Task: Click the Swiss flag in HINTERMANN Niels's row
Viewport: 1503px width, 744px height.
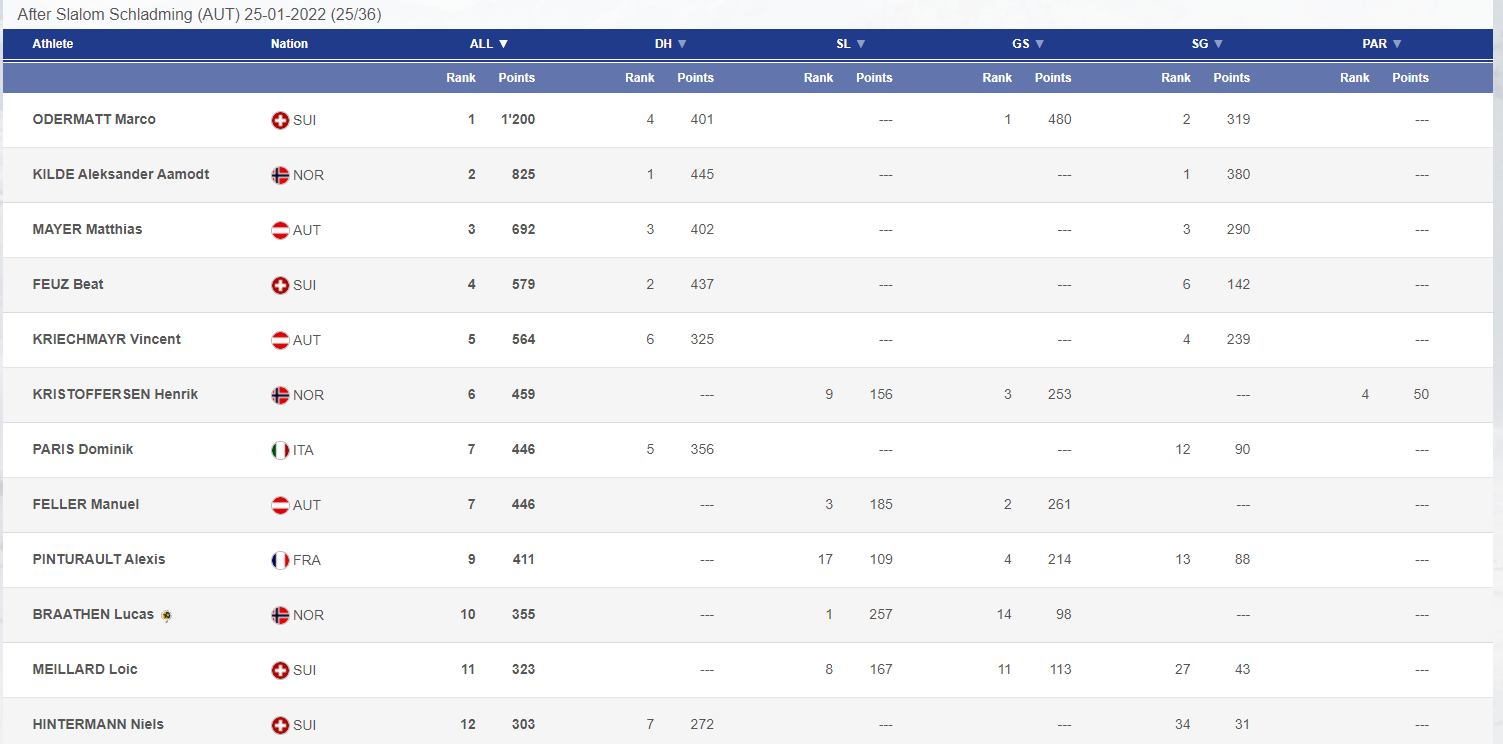Action: coord(280,725)
